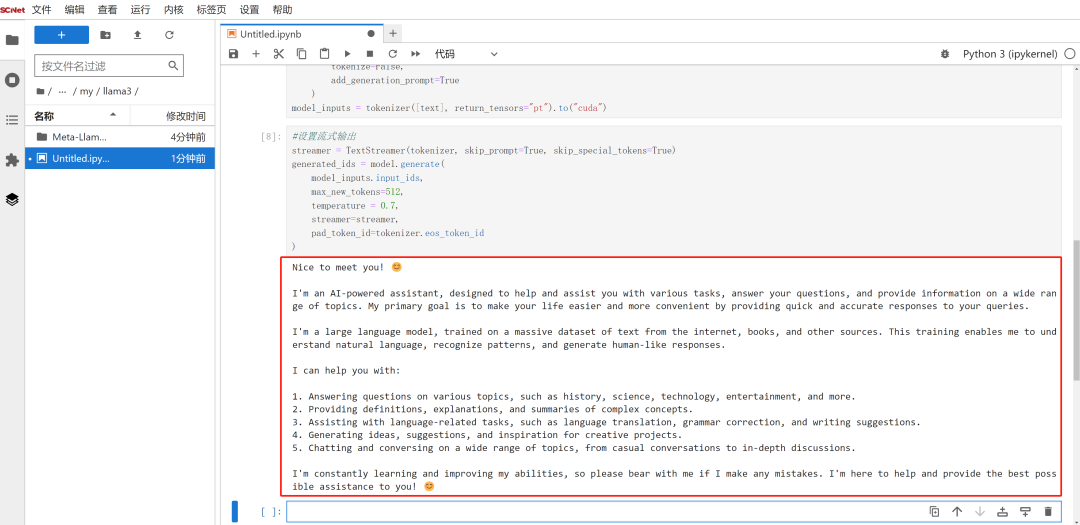This screenshot has width=1080, height=525.
Task: Interrupt the kernel with the stop icon
Action: click(x=370, y=54)
